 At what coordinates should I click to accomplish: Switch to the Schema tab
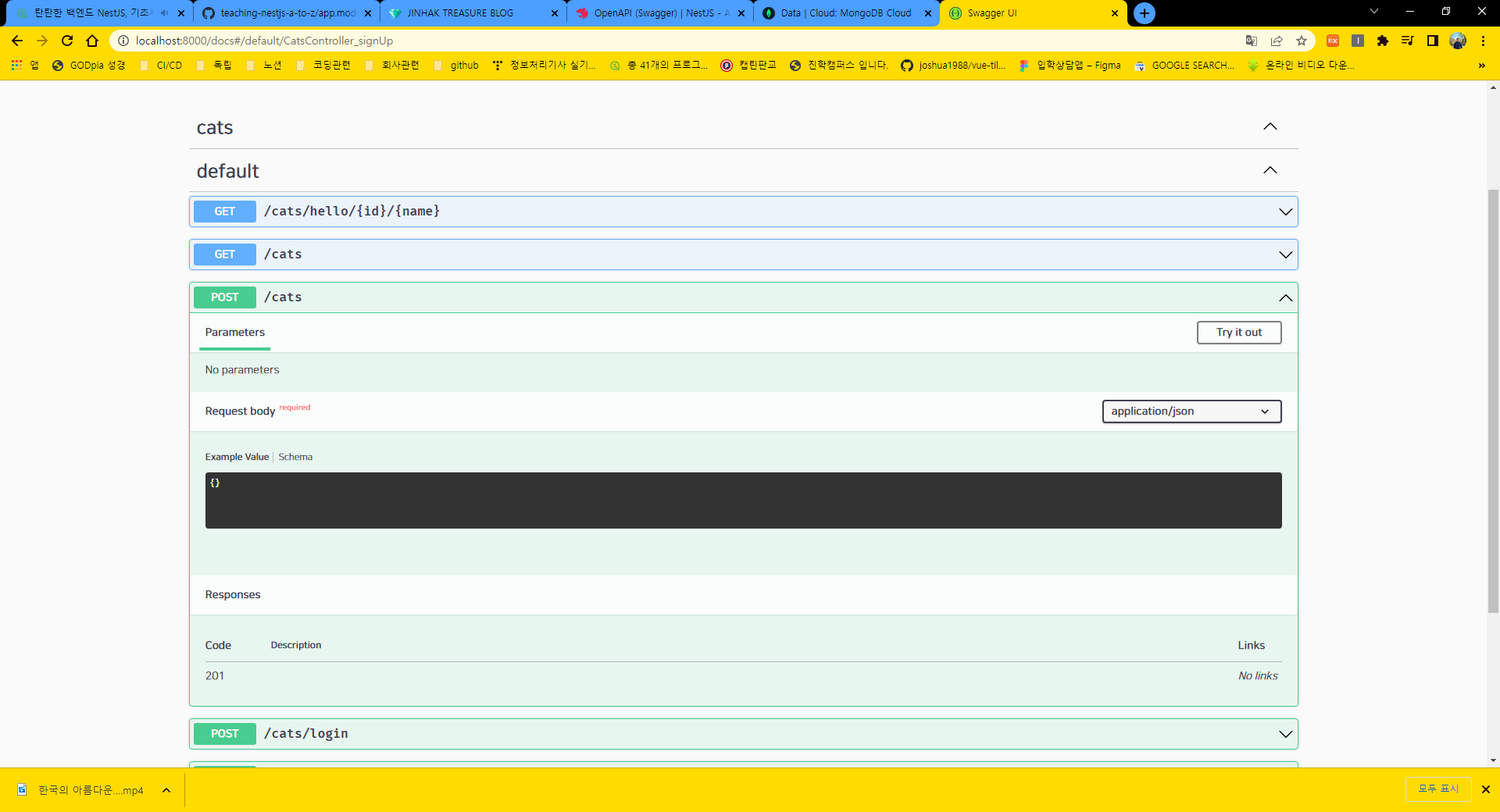pos(295,458)
